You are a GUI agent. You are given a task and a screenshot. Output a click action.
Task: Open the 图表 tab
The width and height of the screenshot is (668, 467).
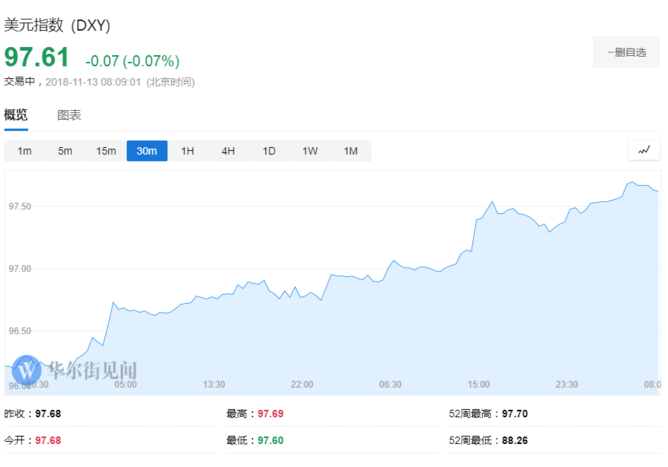point(69,116)
